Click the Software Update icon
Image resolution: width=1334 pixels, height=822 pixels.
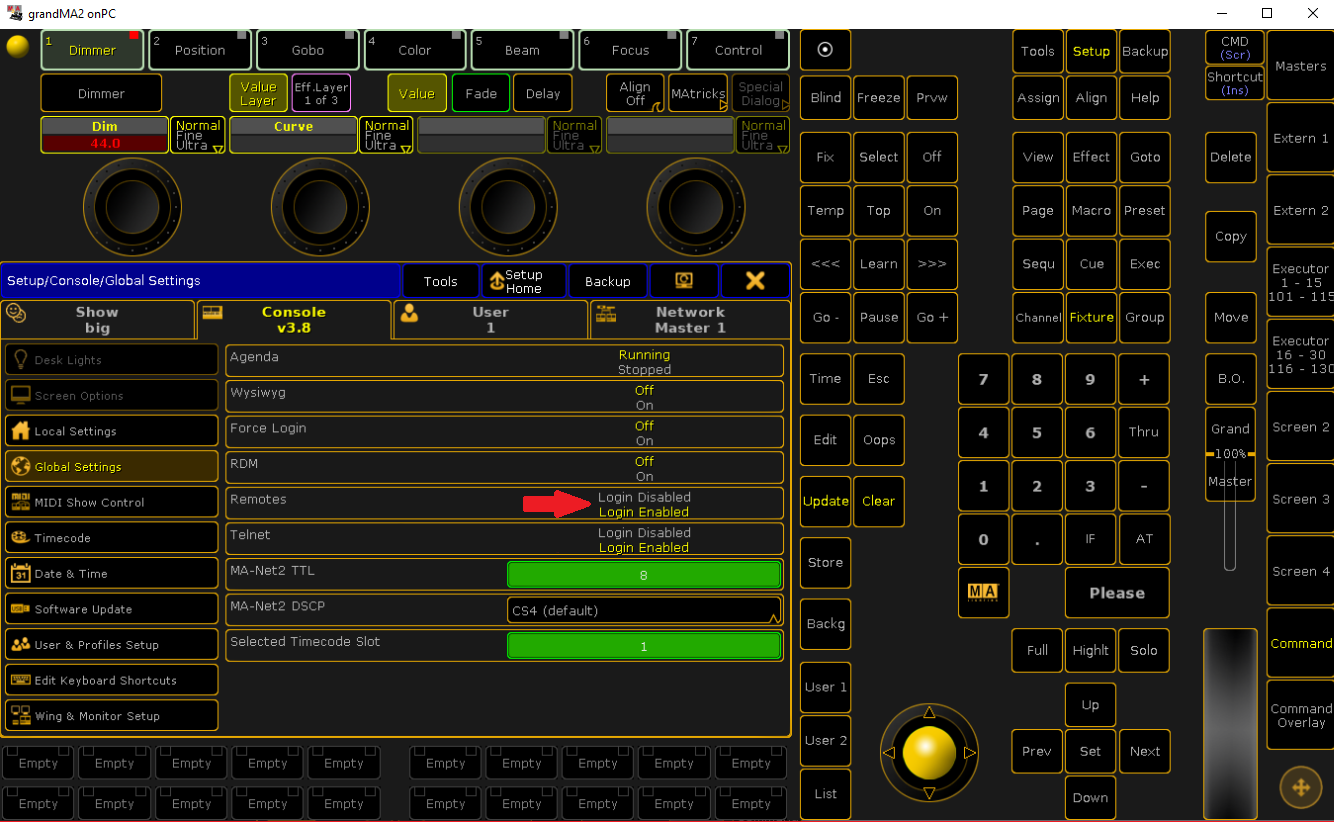click(x=20, y=609)
